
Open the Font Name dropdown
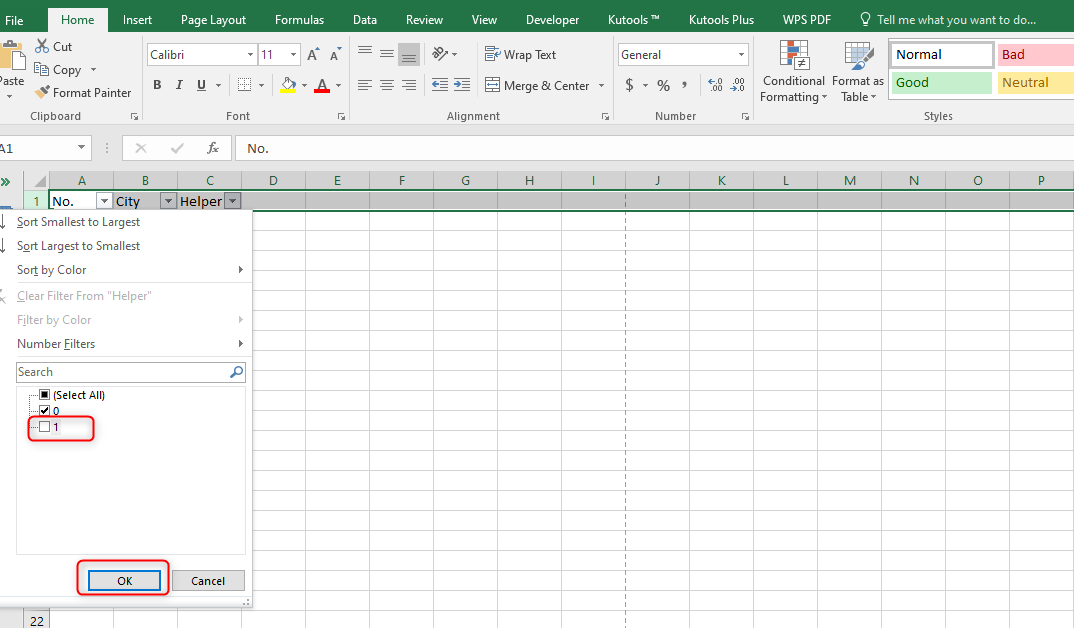(250, 54)
